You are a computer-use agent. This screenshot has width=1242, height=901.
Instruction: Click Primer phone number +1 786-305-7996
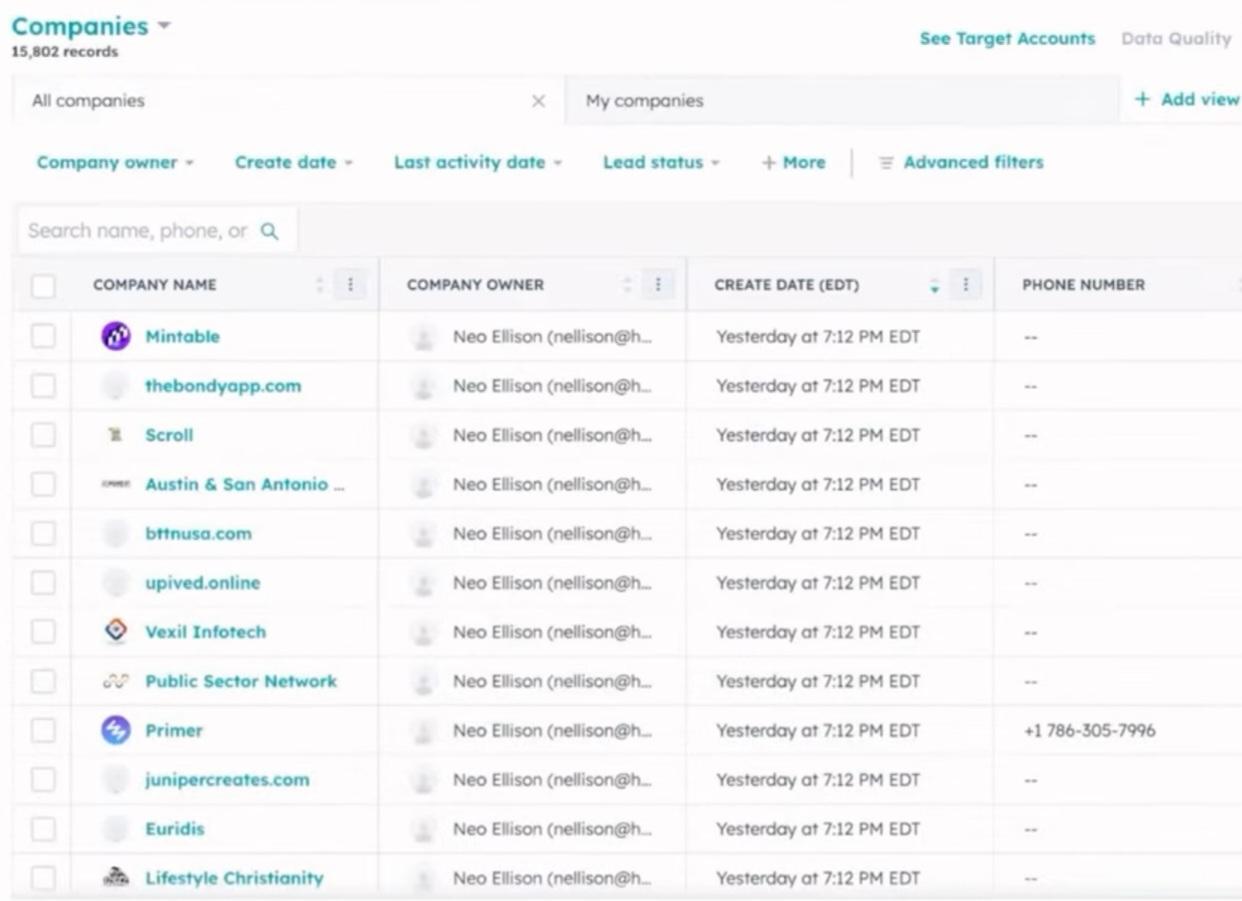[1089, 730]
